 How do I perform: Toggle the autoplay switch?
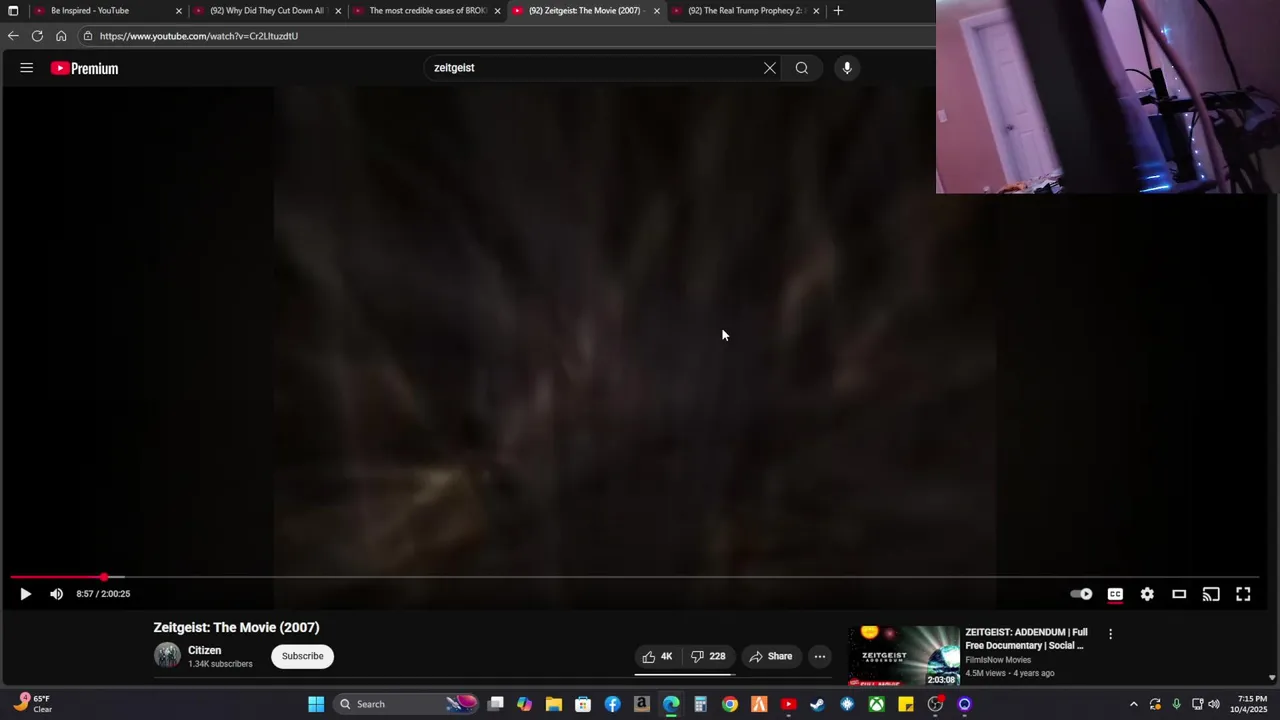1081,594
